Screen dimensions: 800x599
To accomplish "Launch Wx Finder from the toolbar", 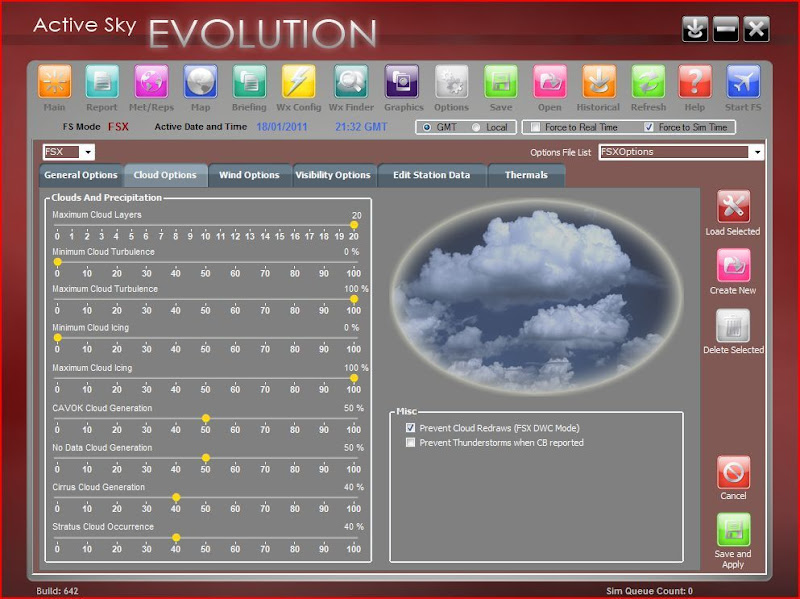I will [350, 82].
